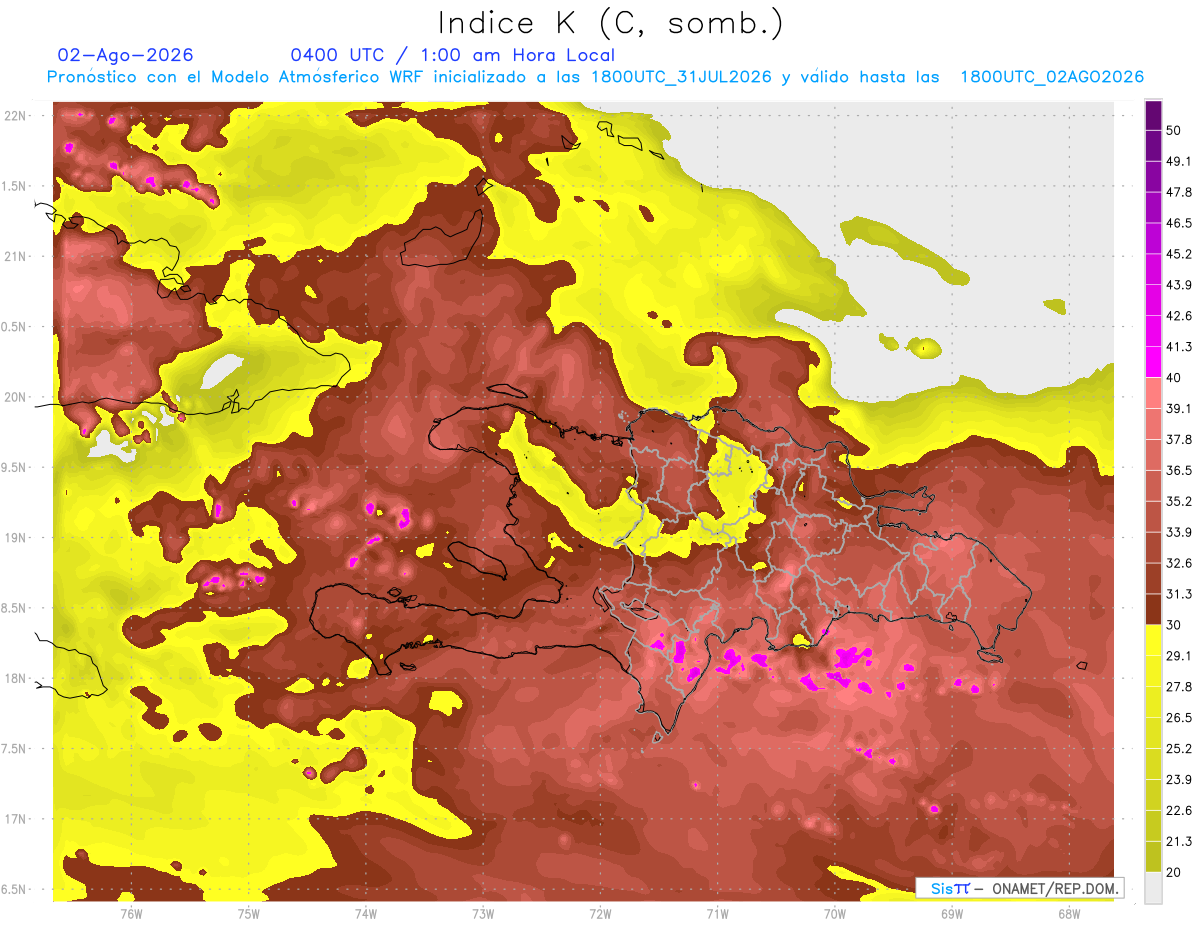This screenshot has width=1200, height=927.
Task: Click the salmon colorbar segment between 39.1 and 40
Action: tap(1153, 393)
